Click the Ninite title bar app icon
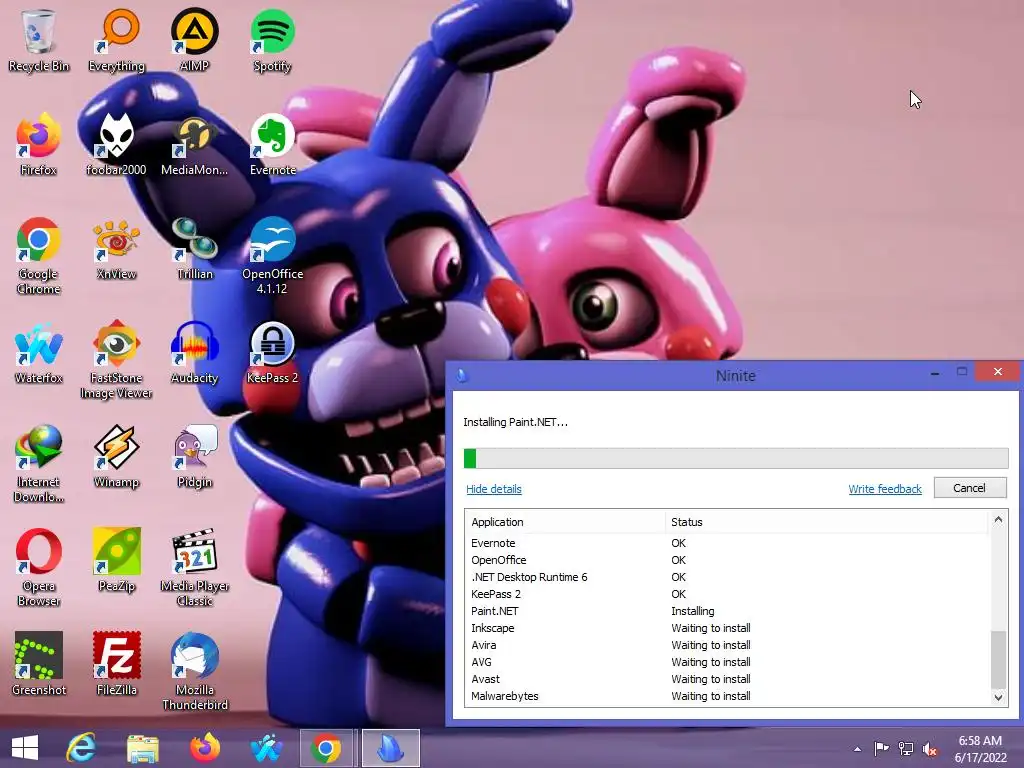Viewport: 1024px width, 768px height. [462, 376]
